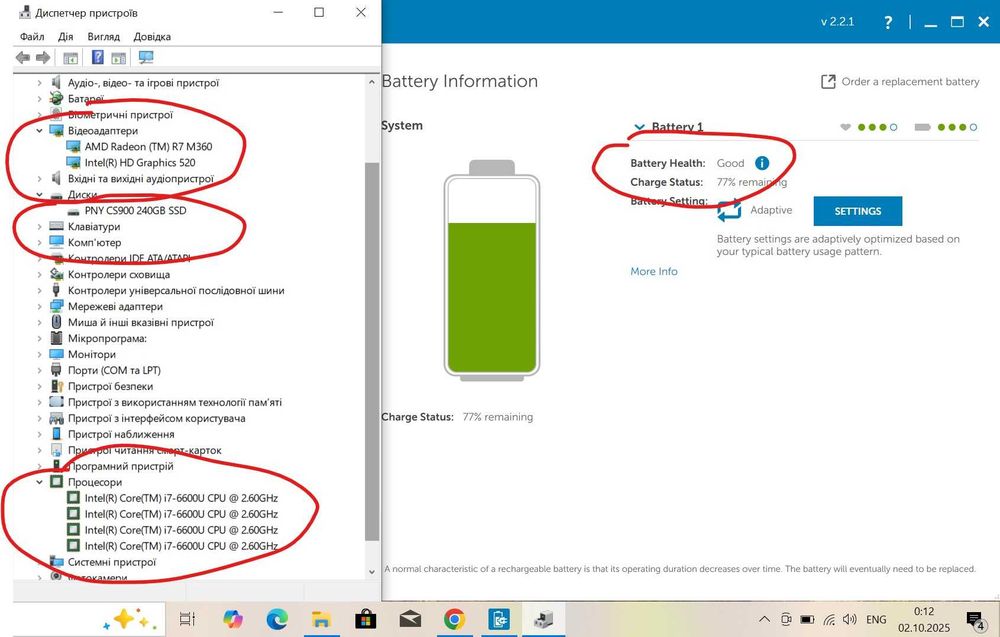Click the blue SETTINGS button
The image size is (1000, 637).
click(x=858, y=211)
